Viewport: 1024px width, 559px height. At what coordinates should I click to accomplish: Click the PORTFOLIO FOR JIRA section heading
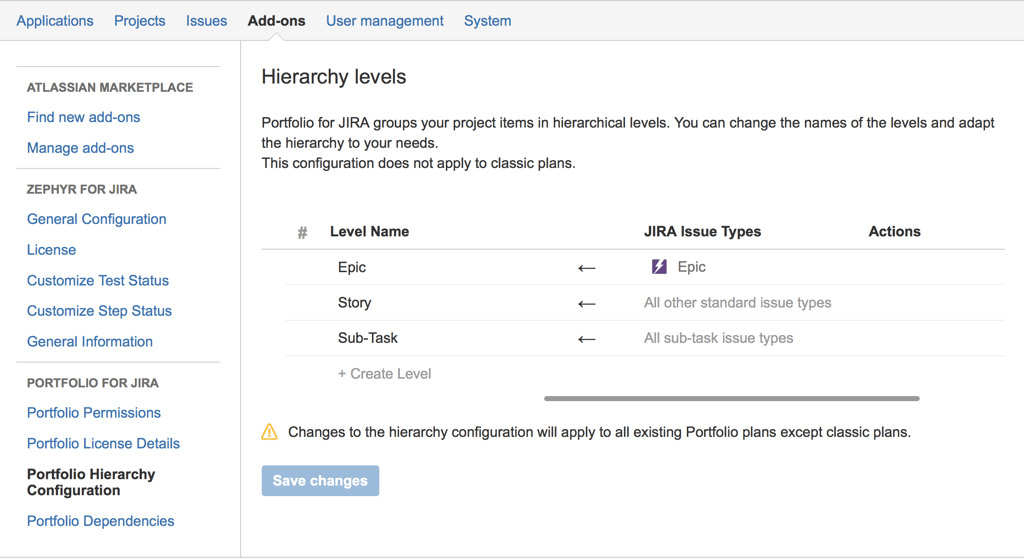(x=93, y=383)
